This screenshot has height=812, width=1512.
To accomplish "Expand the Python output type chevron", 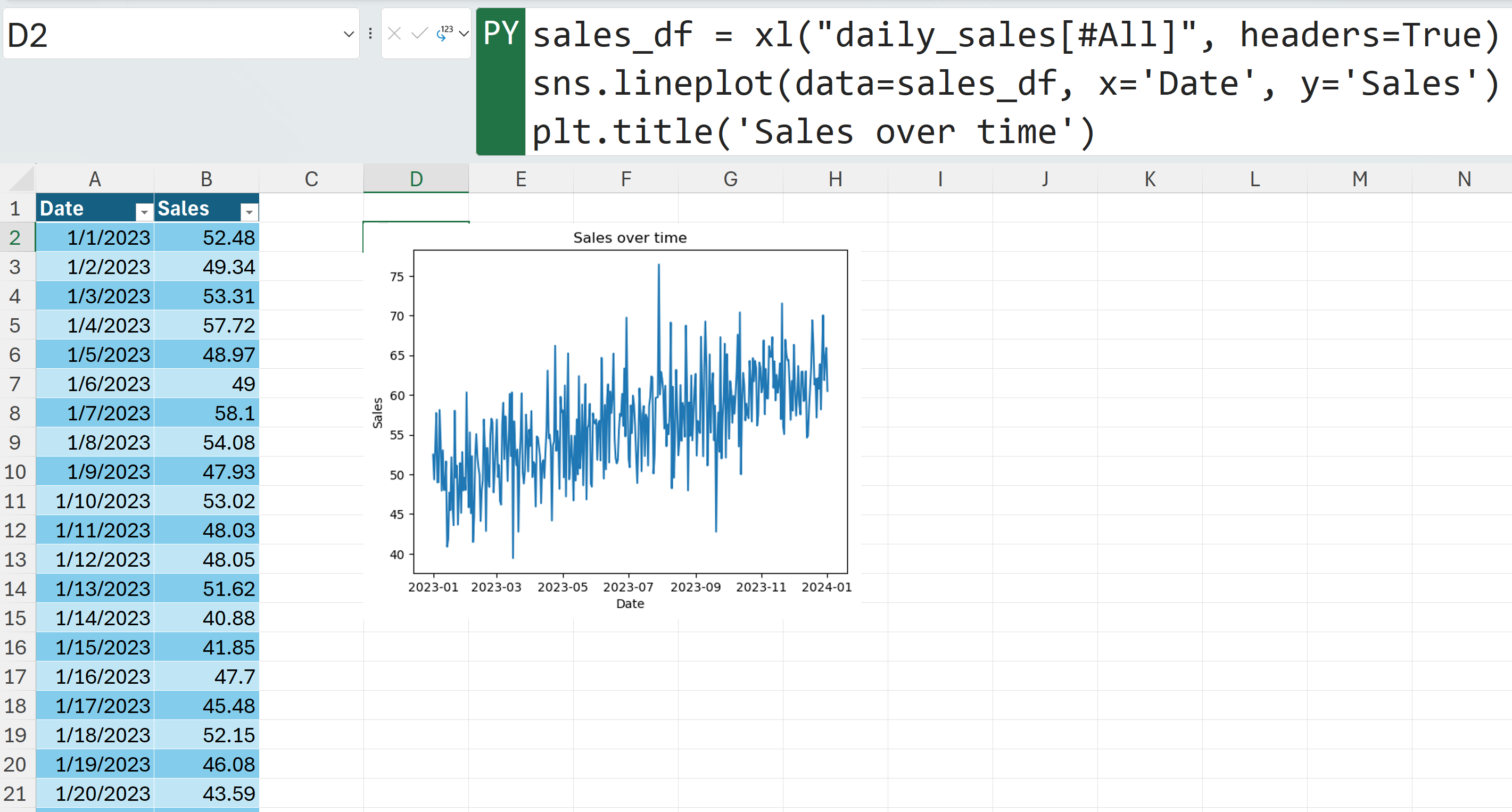I will pyautogui.click(x=464, y=34).
